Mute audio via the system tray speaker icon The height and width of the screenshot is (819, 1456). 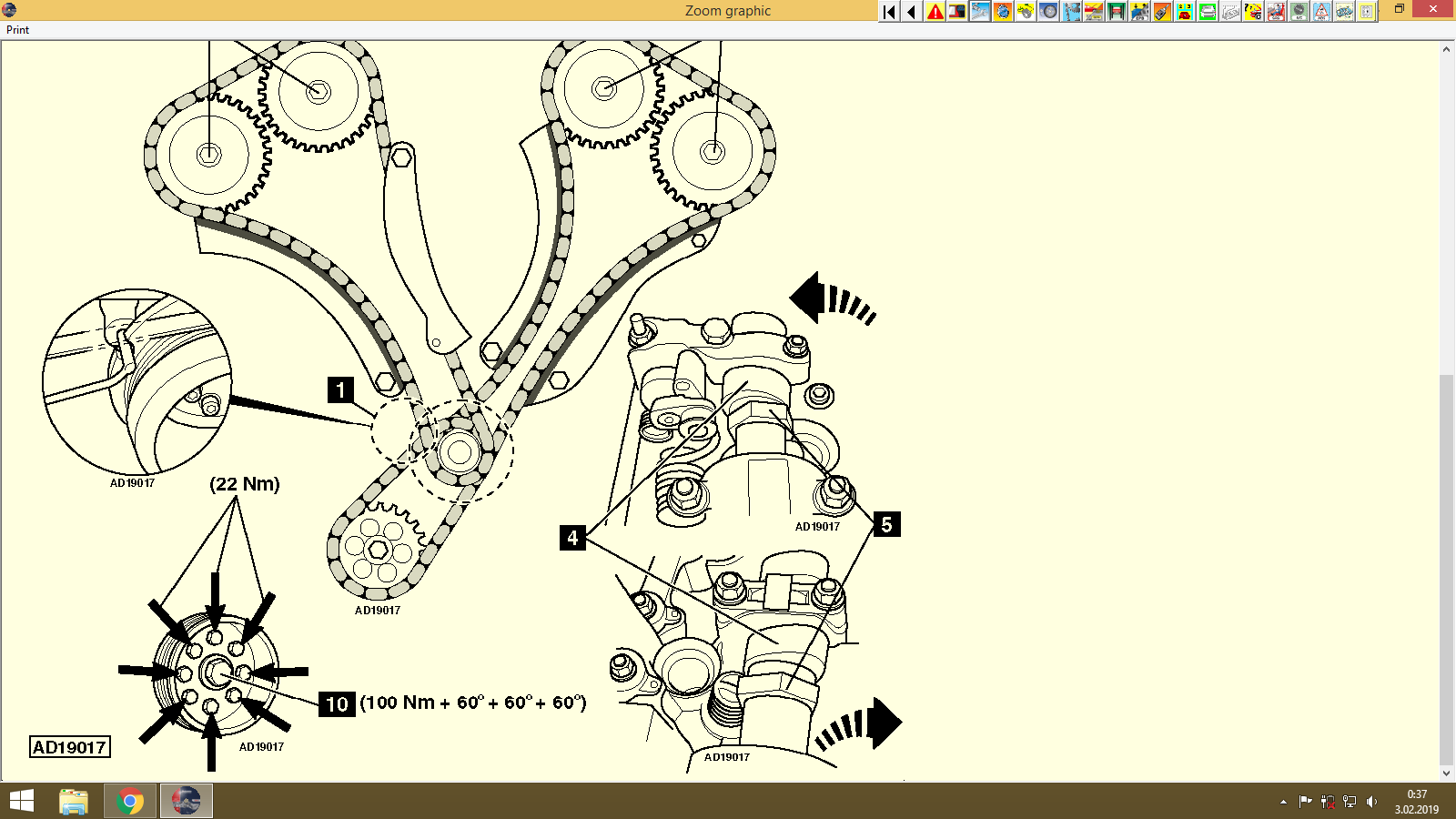(1372, 802)
